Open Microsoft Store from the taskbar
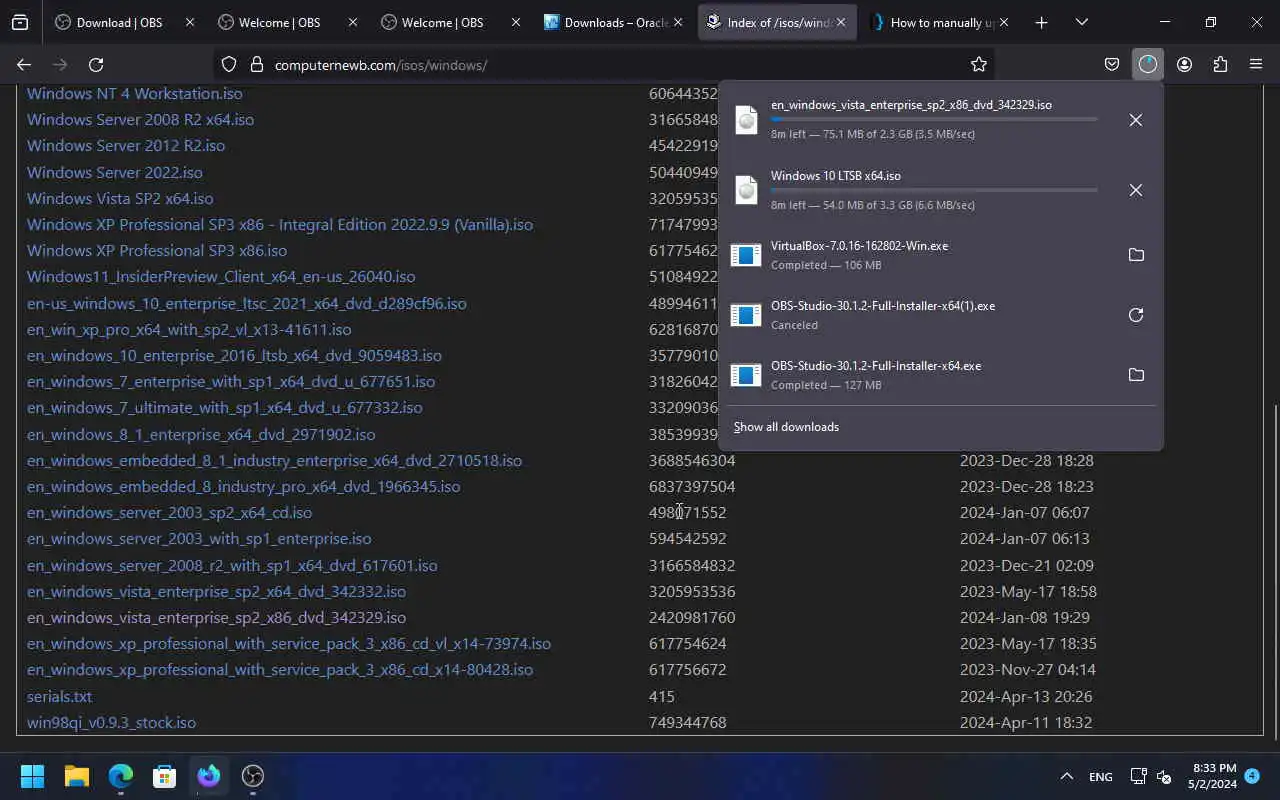The image size is (1280, 800). (164, 776)
